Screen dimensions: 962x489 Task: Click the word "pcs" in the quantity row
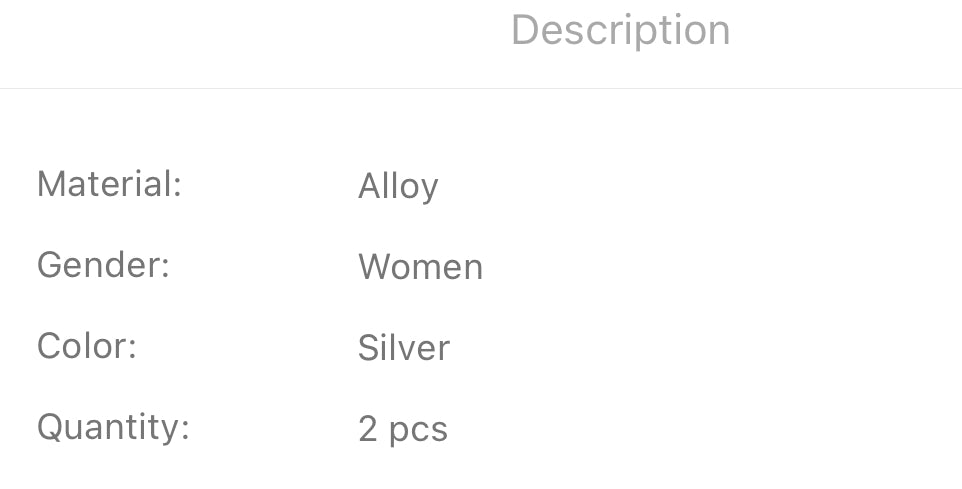pos(417,431)
